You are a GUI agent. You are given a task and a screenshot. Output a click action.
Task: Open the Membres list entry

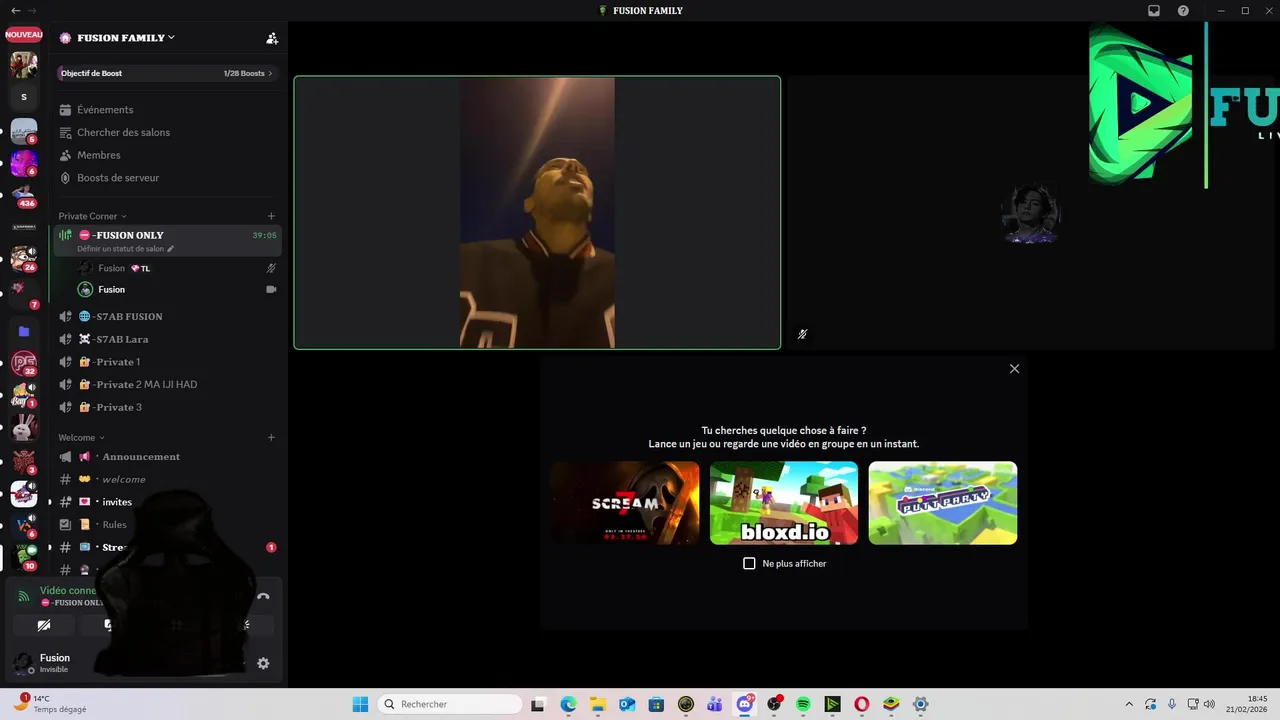99,155
